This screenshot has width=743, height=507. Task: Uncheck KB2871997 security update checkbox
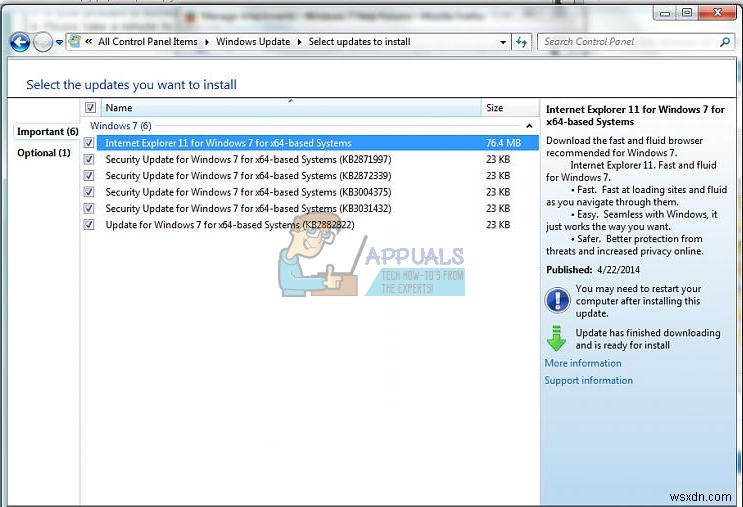coord(89,159)
